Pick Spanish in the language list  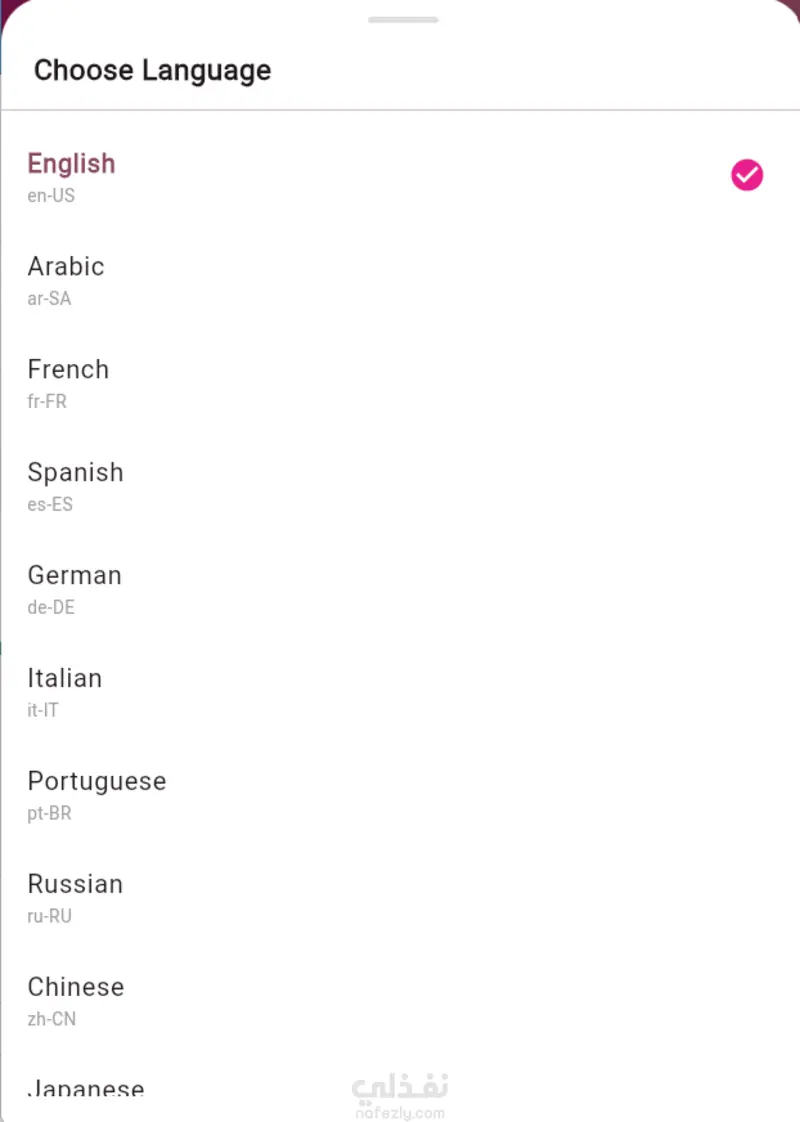(x=75, y=473)
